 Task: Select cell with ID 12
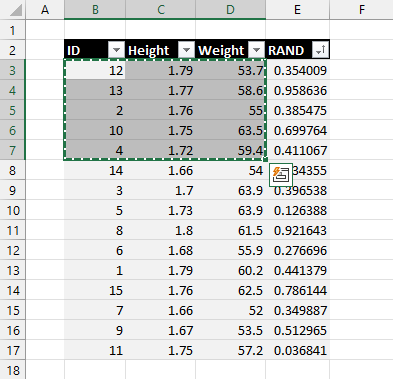[x=95, y=70]
